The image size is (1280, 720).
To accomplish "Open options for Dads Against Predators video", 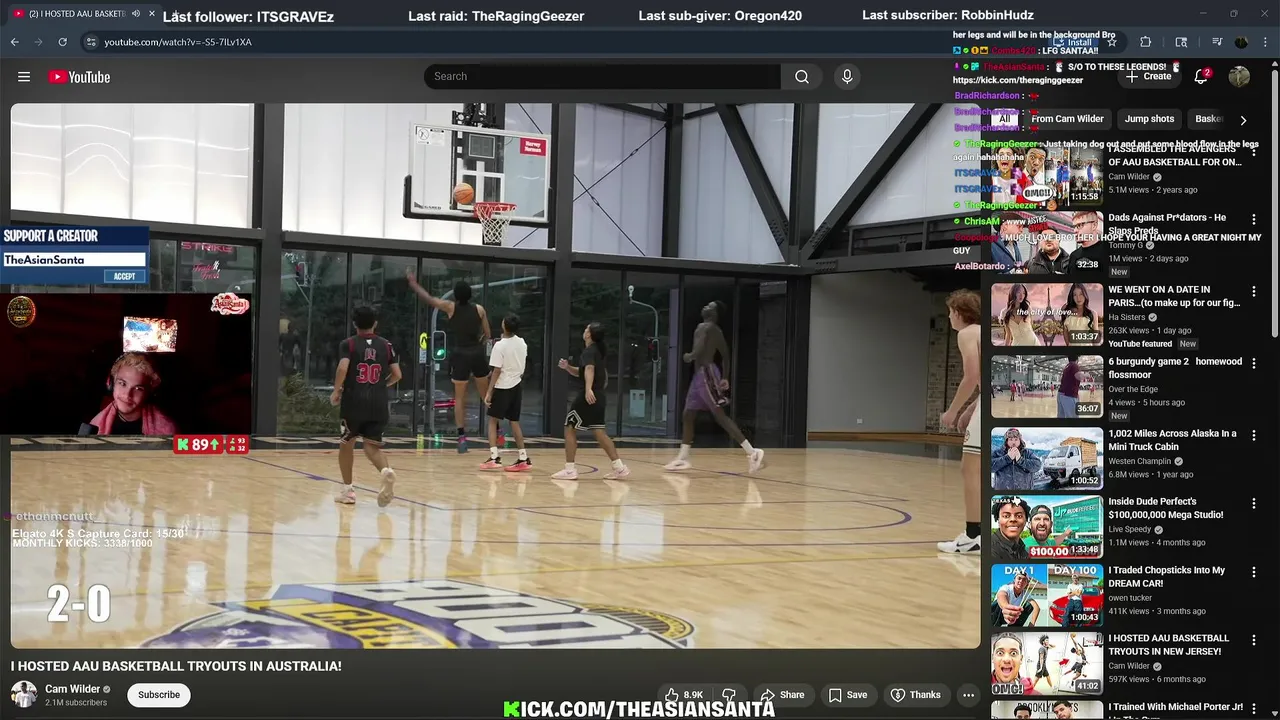I will (x=1254, y=219).
